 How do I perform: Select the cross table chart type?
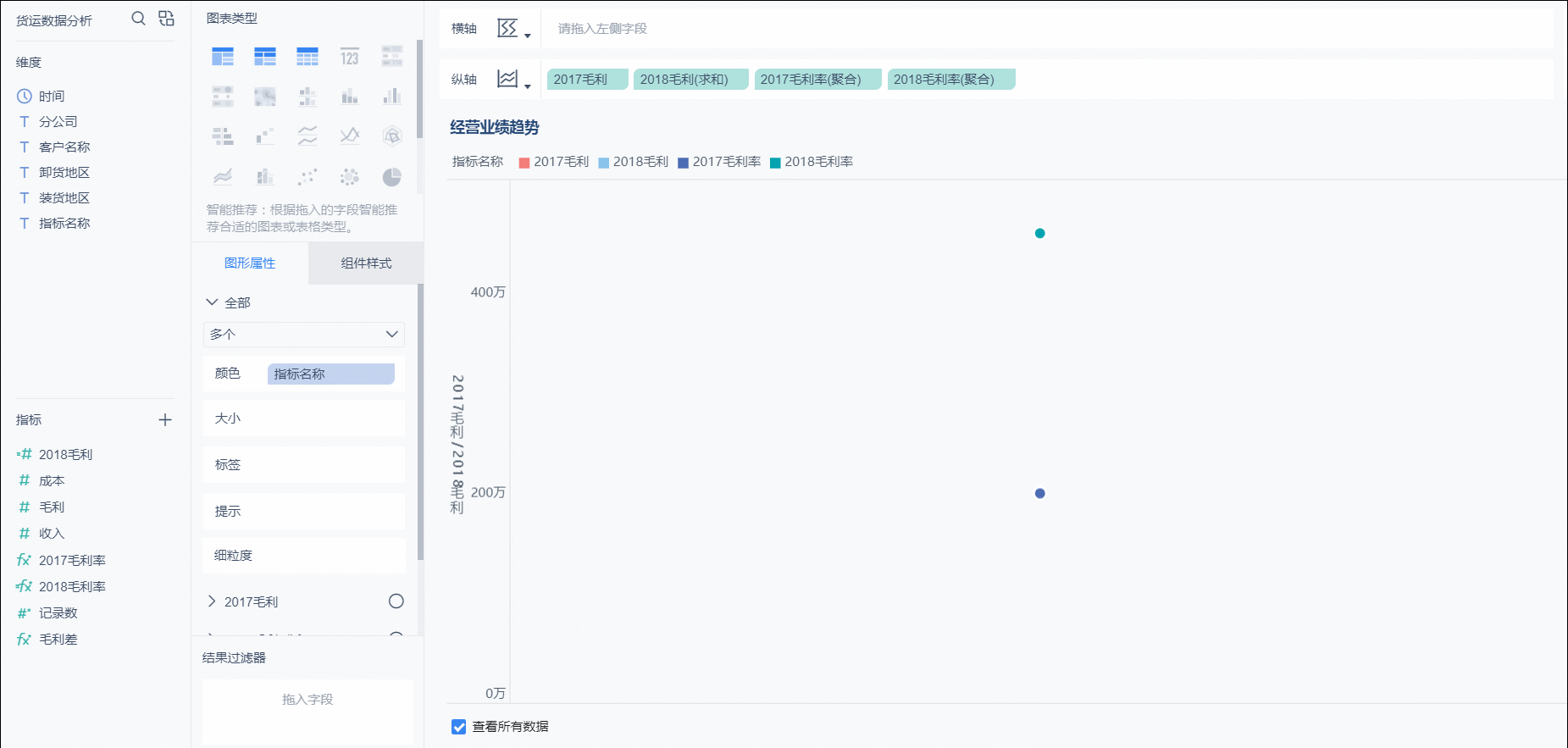click(x=265, y=57)
